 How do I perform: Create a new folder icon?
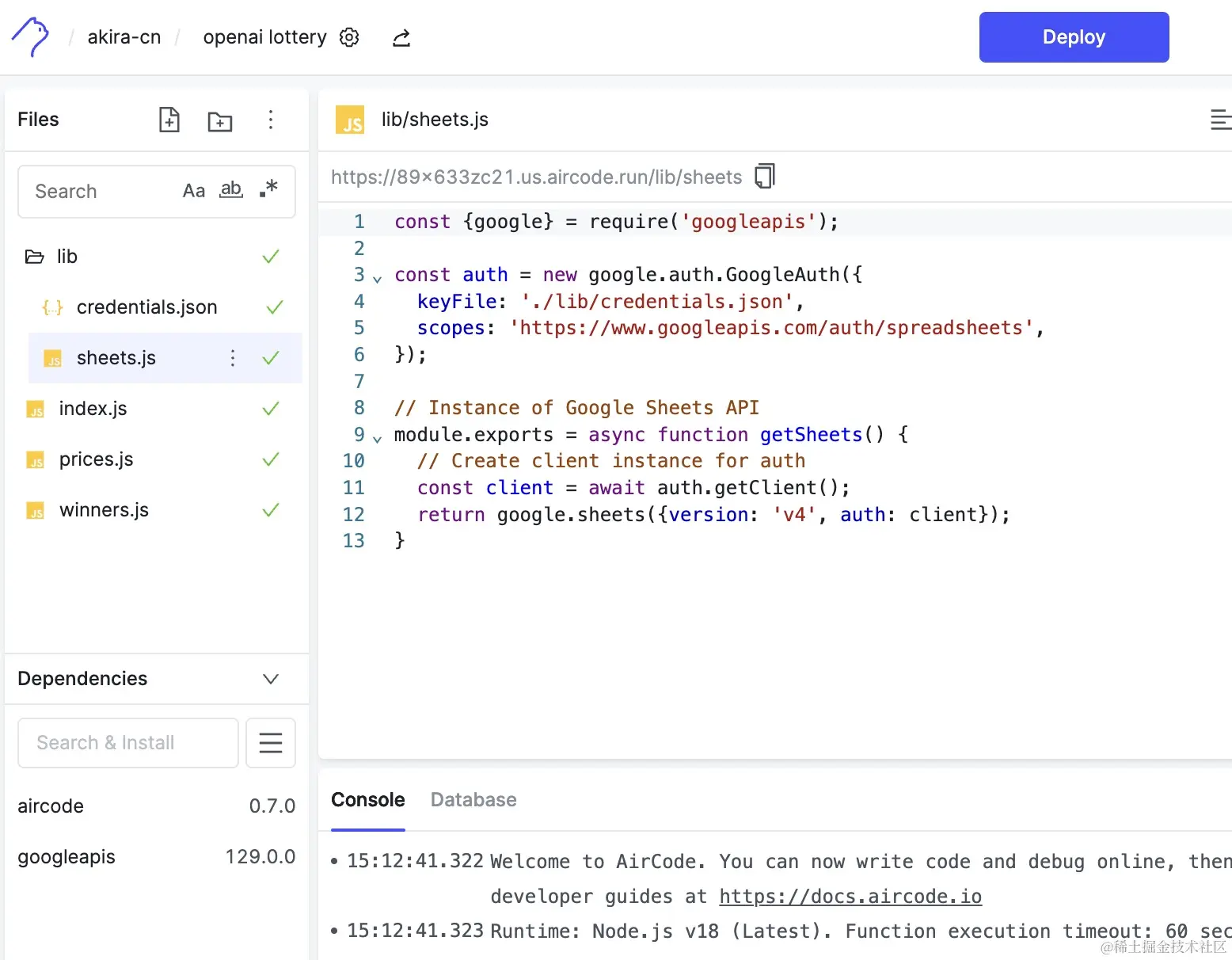(219, 120)
